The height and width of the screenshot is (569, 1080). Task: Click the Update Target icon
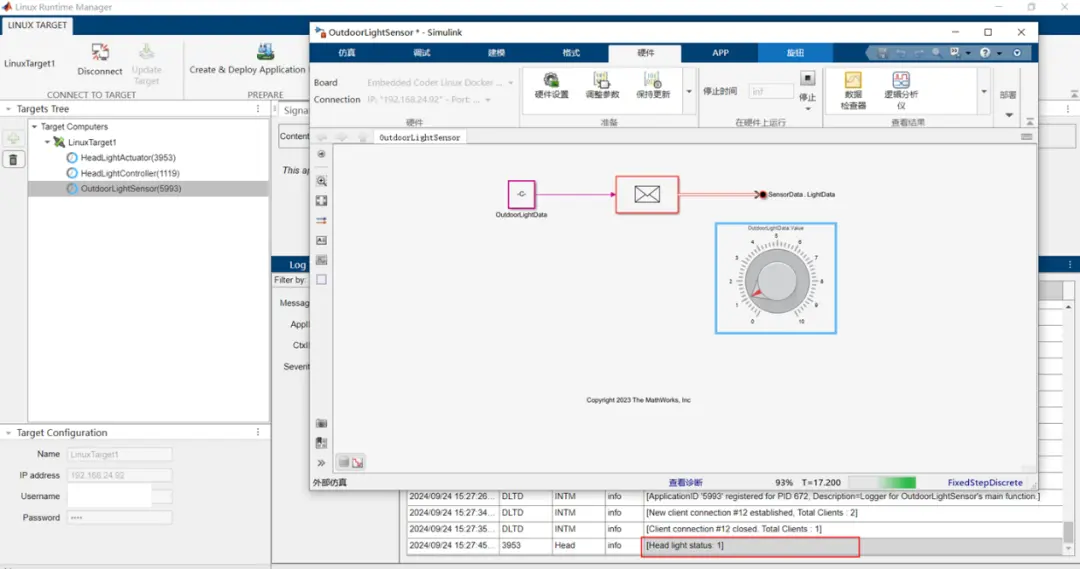[146, 52]
